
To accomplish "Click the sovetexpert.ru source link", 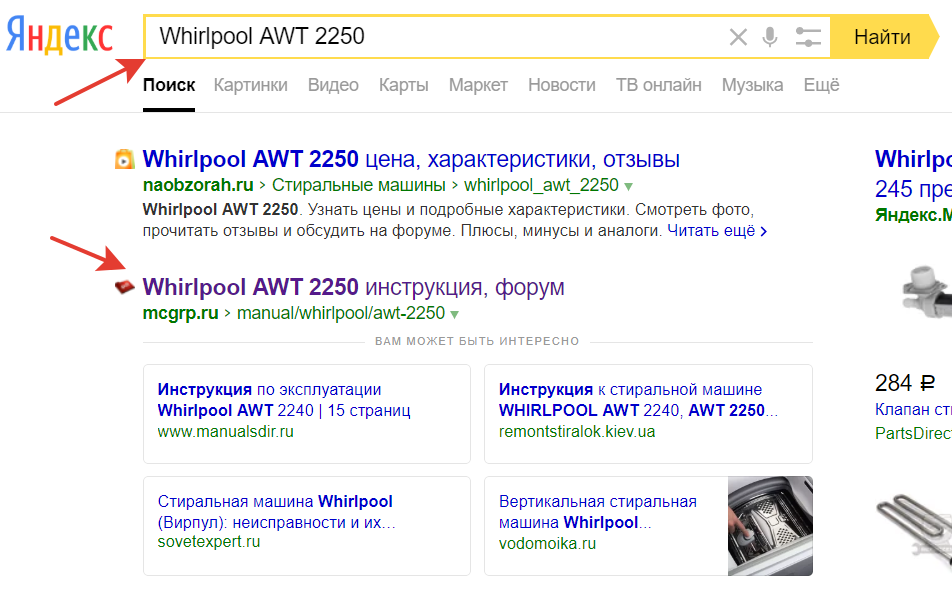I will coord(209,541).
